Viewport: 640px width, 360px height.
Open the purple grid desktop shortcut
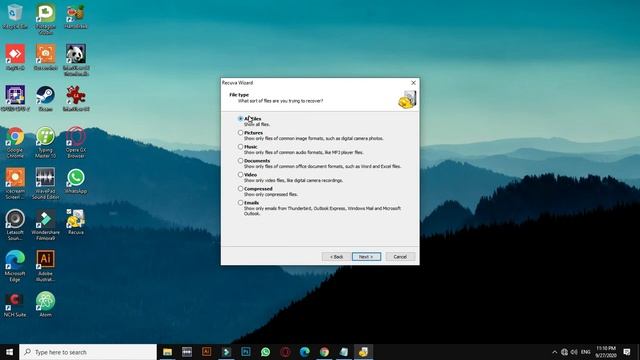pyautogui.click(x=15, y=98)
